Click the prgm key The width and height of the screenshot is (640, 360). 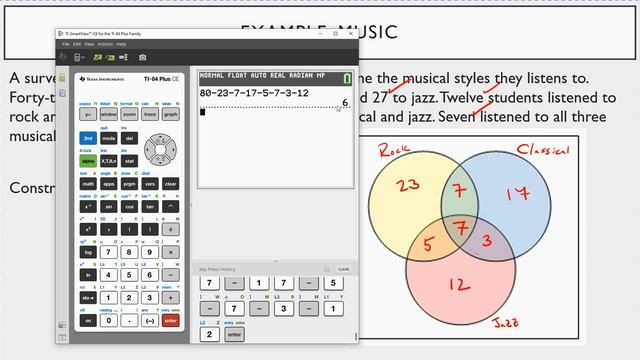pyautogui.click(x=129, y=184)
